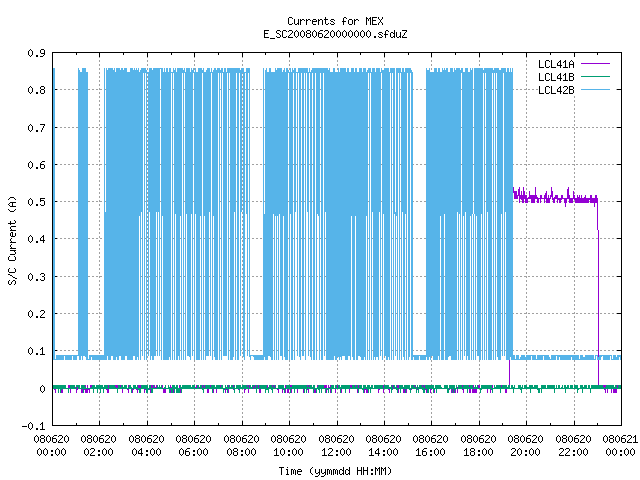Click the 0.4 y-axis tick label
Image resolution: width=640 pixels, height=480 pixels.
pos(36,239)
